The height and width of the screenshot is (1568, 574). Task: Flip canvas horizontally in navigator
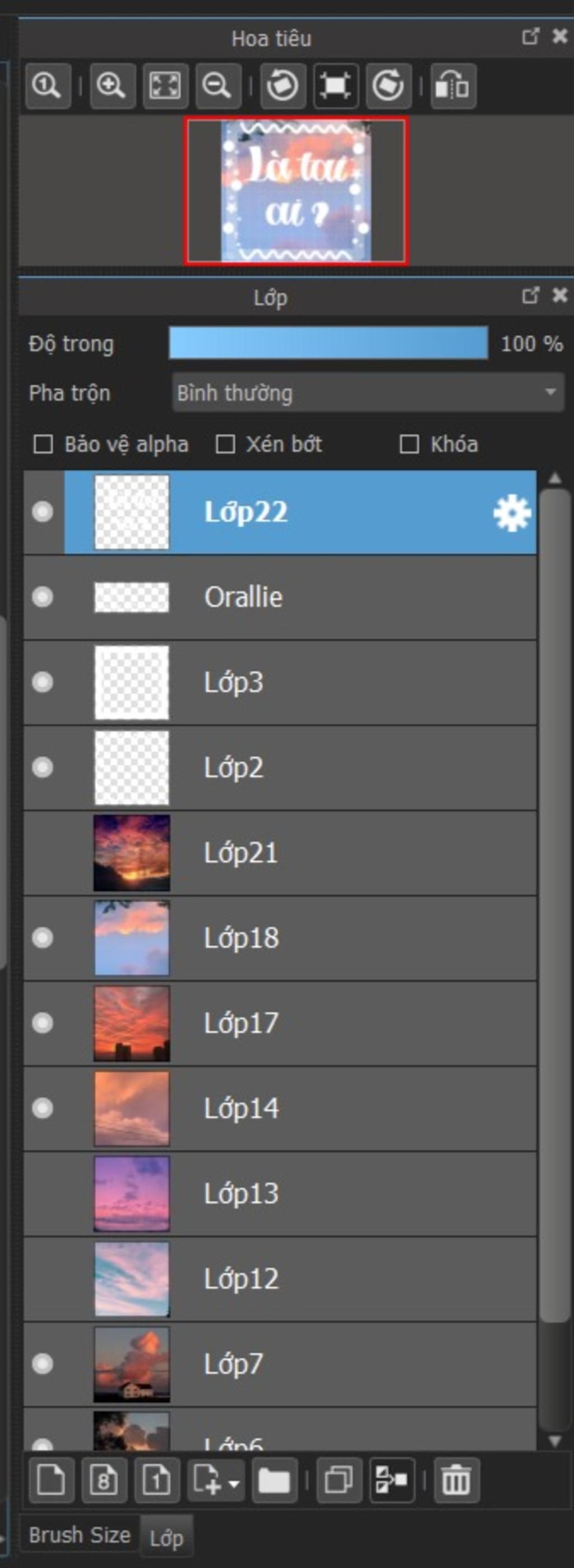pos(453,85)
